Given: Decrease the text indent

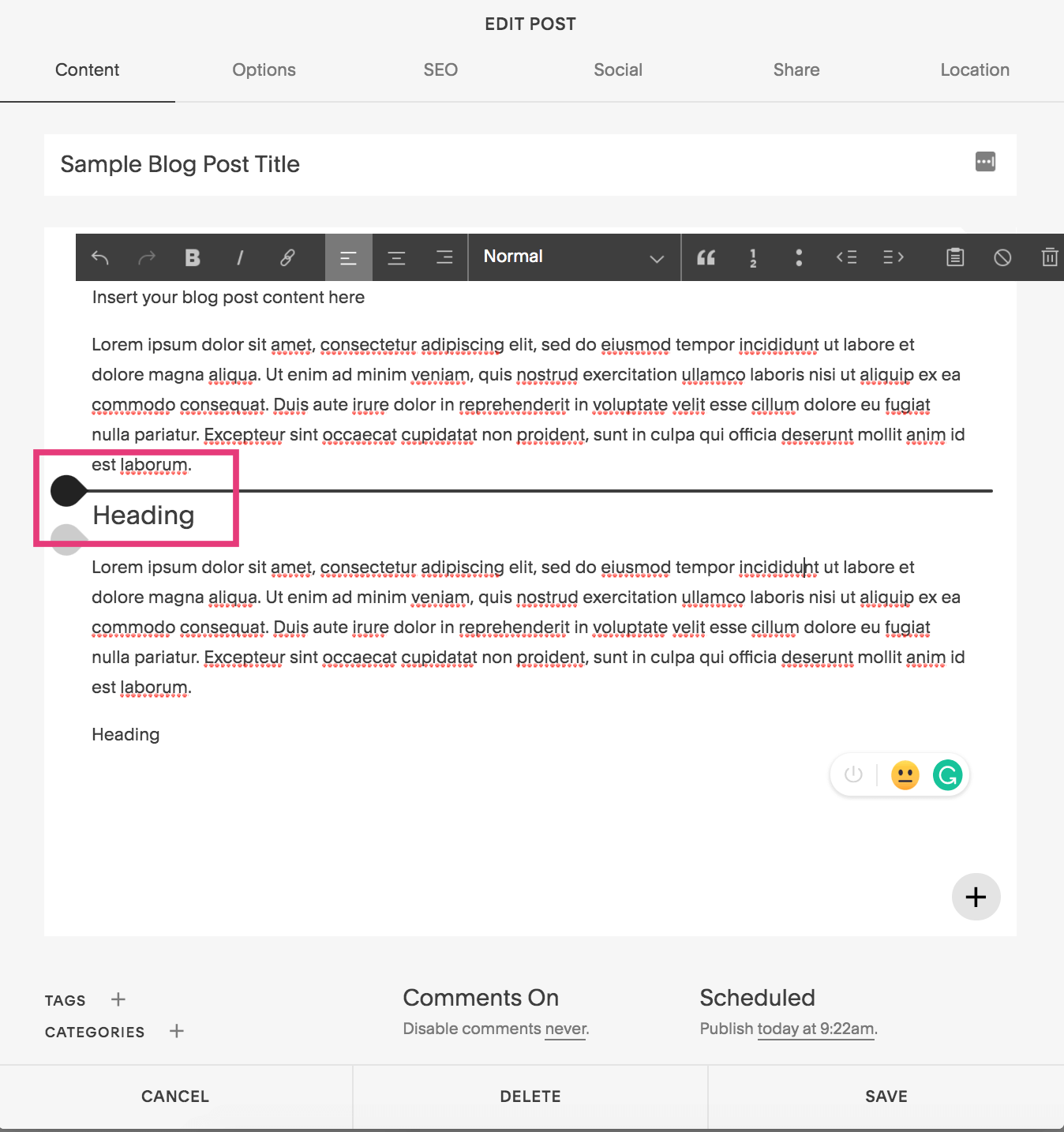Looking at the screenshot, I should coord(846,257).
